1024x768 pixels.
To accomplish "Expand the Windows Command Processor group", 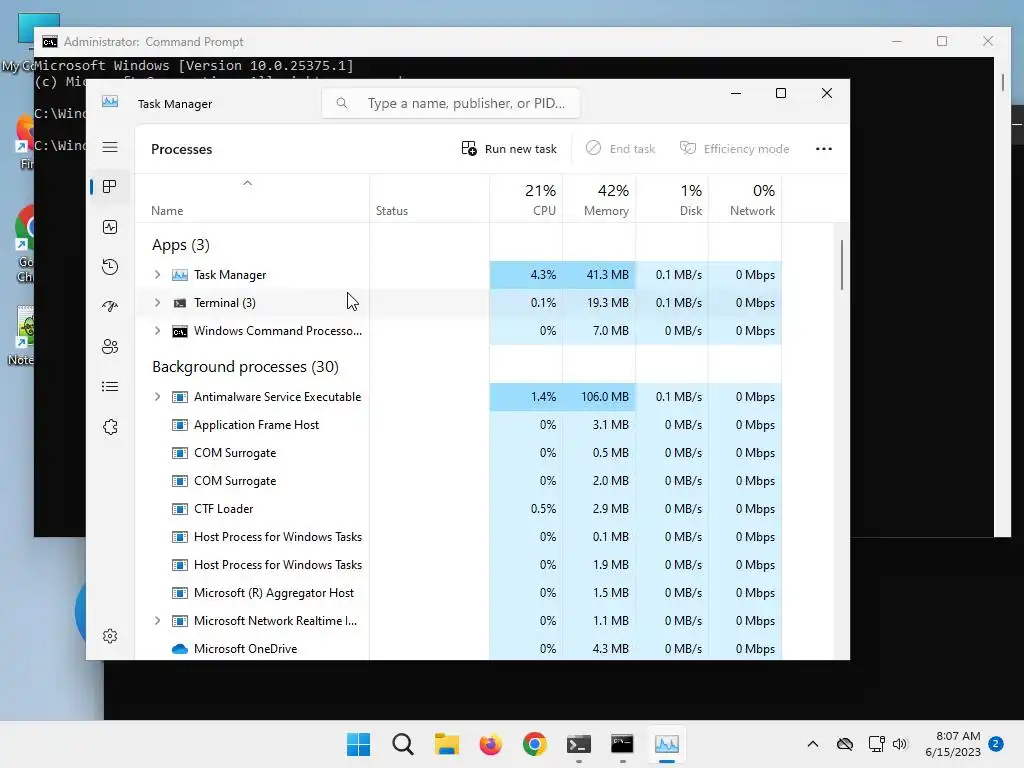I will coord(157,331).
